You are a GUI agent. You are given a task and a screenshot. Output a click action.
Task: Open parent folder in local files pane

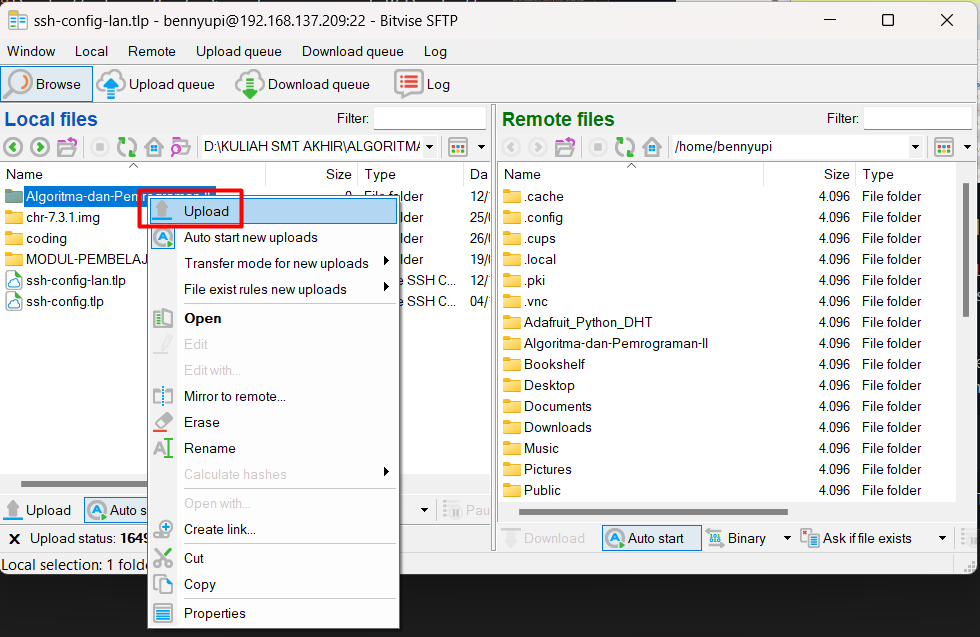(x=67, y=148)
